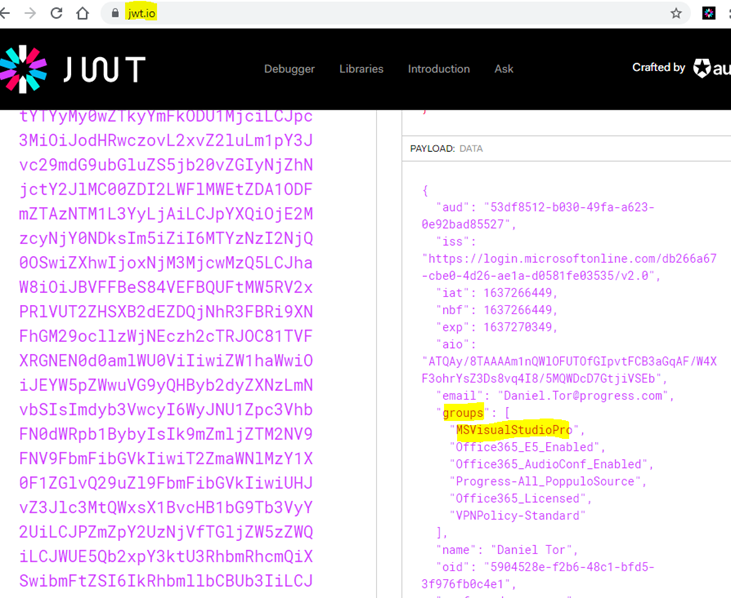Click the 53df8512 aud value
731x598 pixels.
click(x=538, y=216)
